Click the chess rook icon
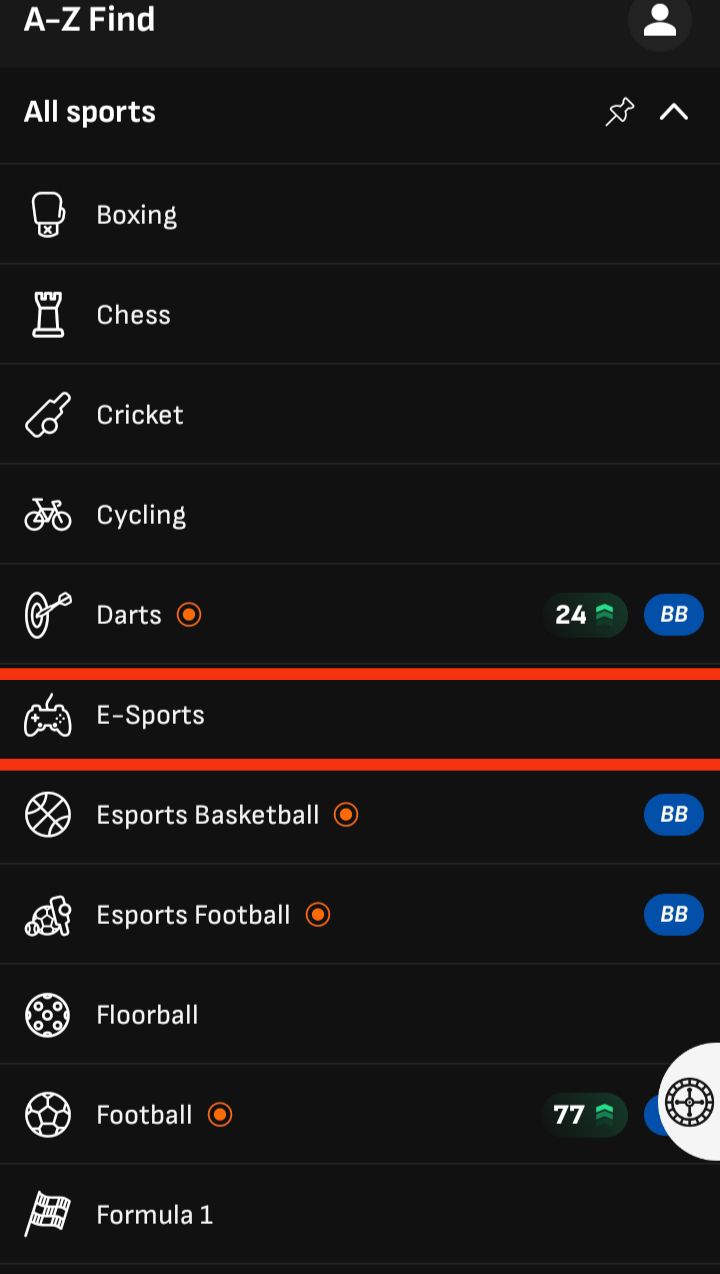Viewport: 720px width, 1274px height. (48, 314)
